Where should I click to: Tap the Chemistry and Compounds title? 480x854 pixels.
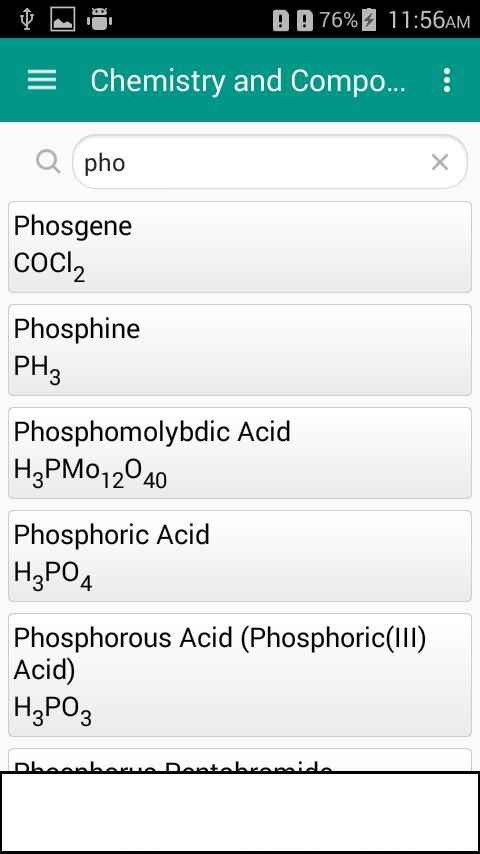tap(248, 81)
